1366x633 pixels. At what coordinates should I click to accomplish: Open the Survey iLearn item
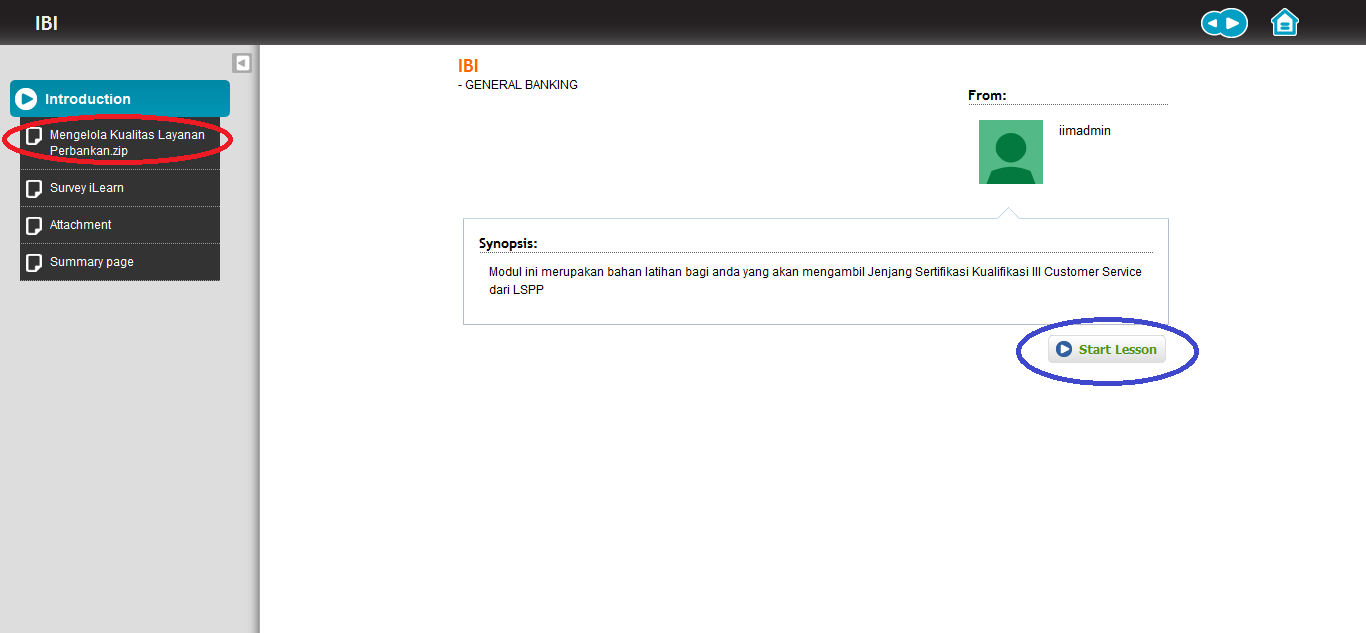point(120,188)
